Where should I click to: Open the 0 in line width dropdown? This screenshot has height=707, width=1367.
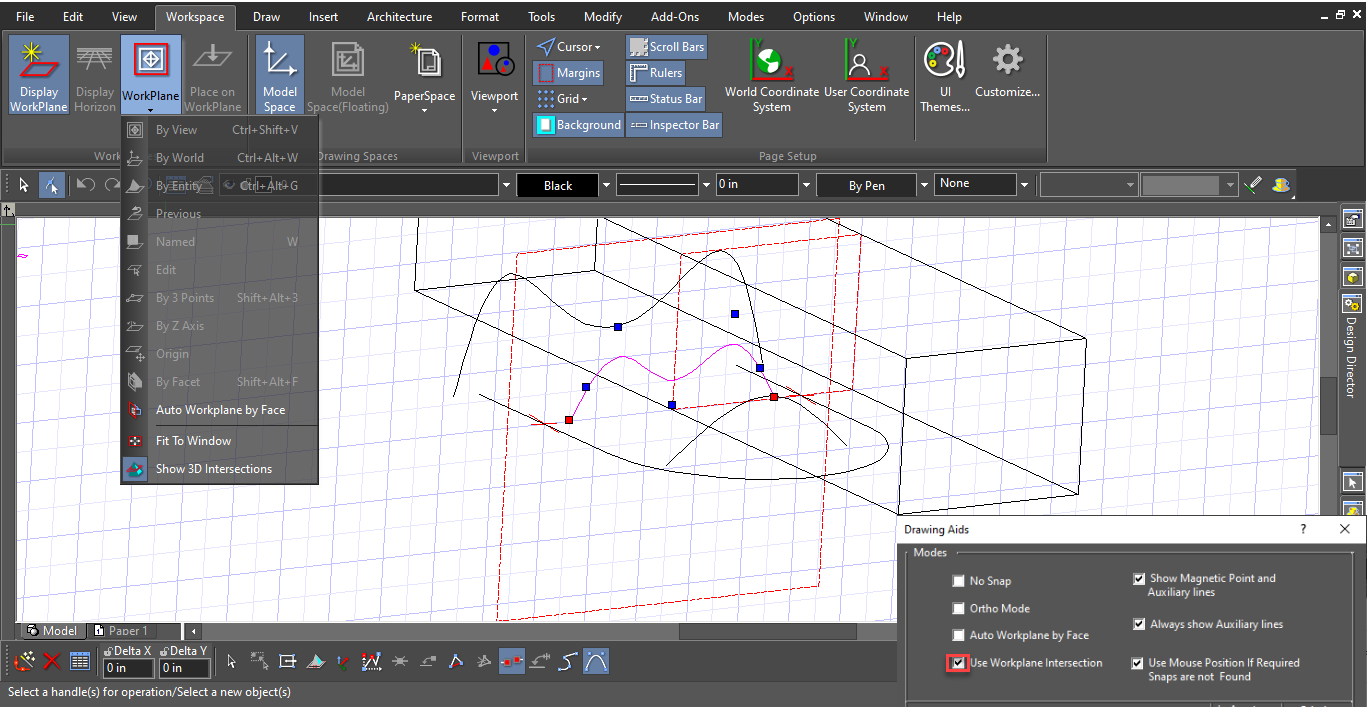pyautogui.click(x=806, y=185)
